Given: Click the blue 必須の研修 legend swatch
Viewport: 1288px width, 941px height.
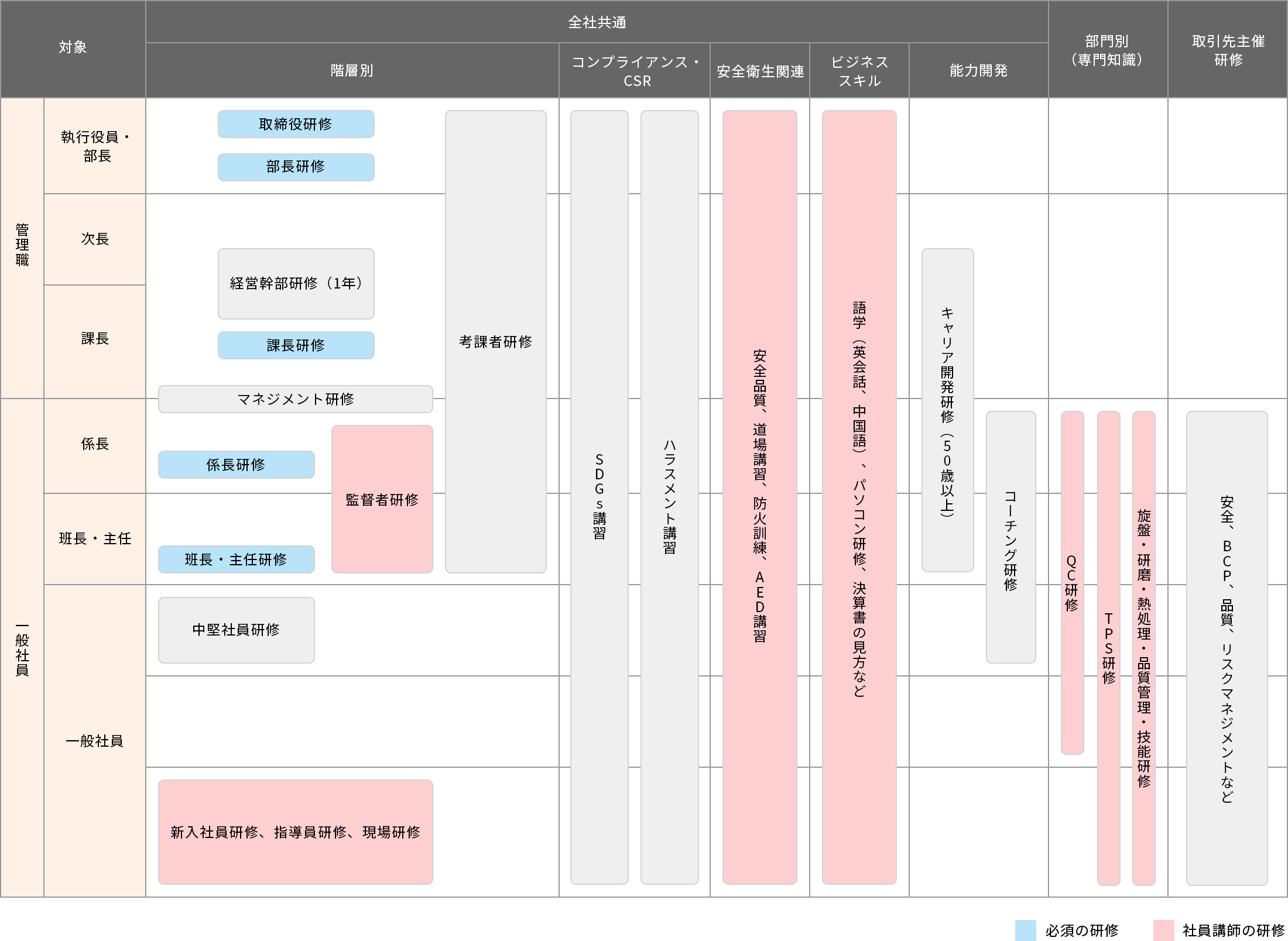Looking at the screenshot, I should click(x=1025, y=930).
